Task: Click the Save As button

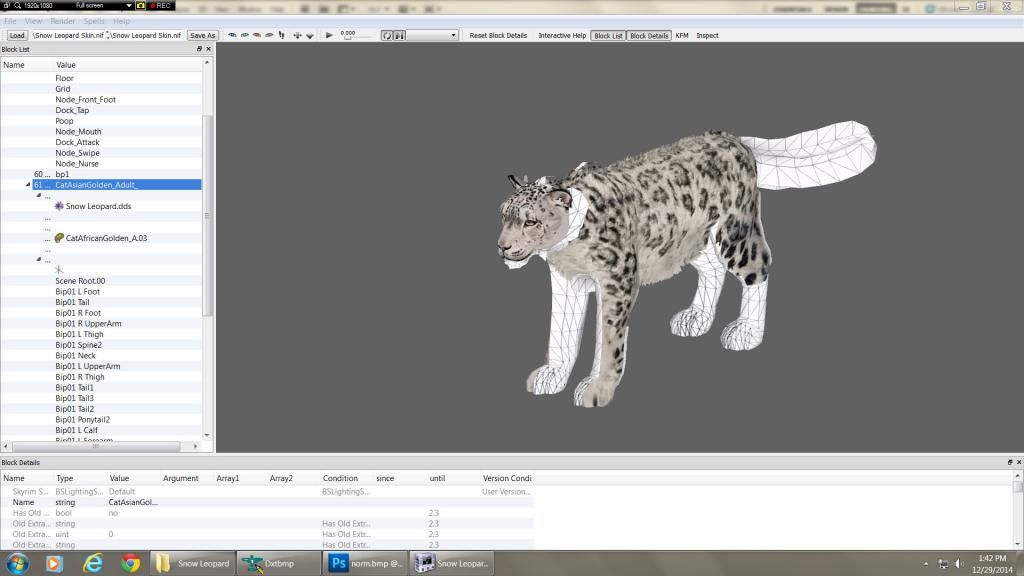Action: pos(203,35)
